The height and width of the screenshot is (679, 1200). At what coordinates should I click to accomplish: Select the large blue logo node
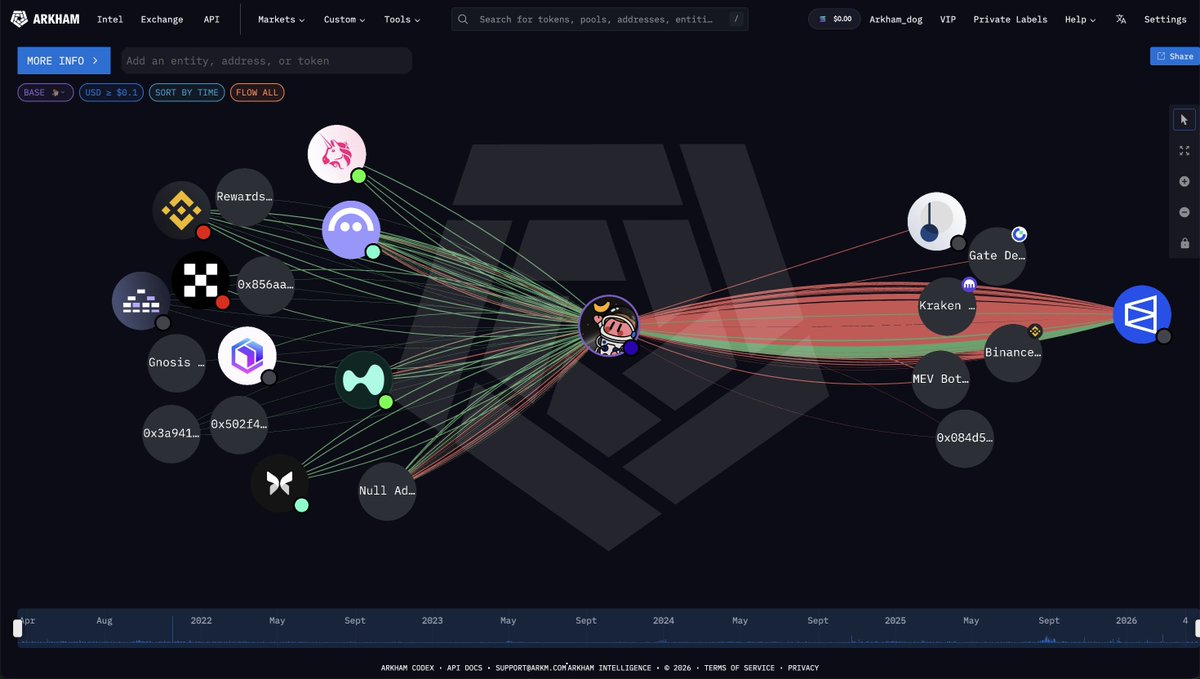1142,314
